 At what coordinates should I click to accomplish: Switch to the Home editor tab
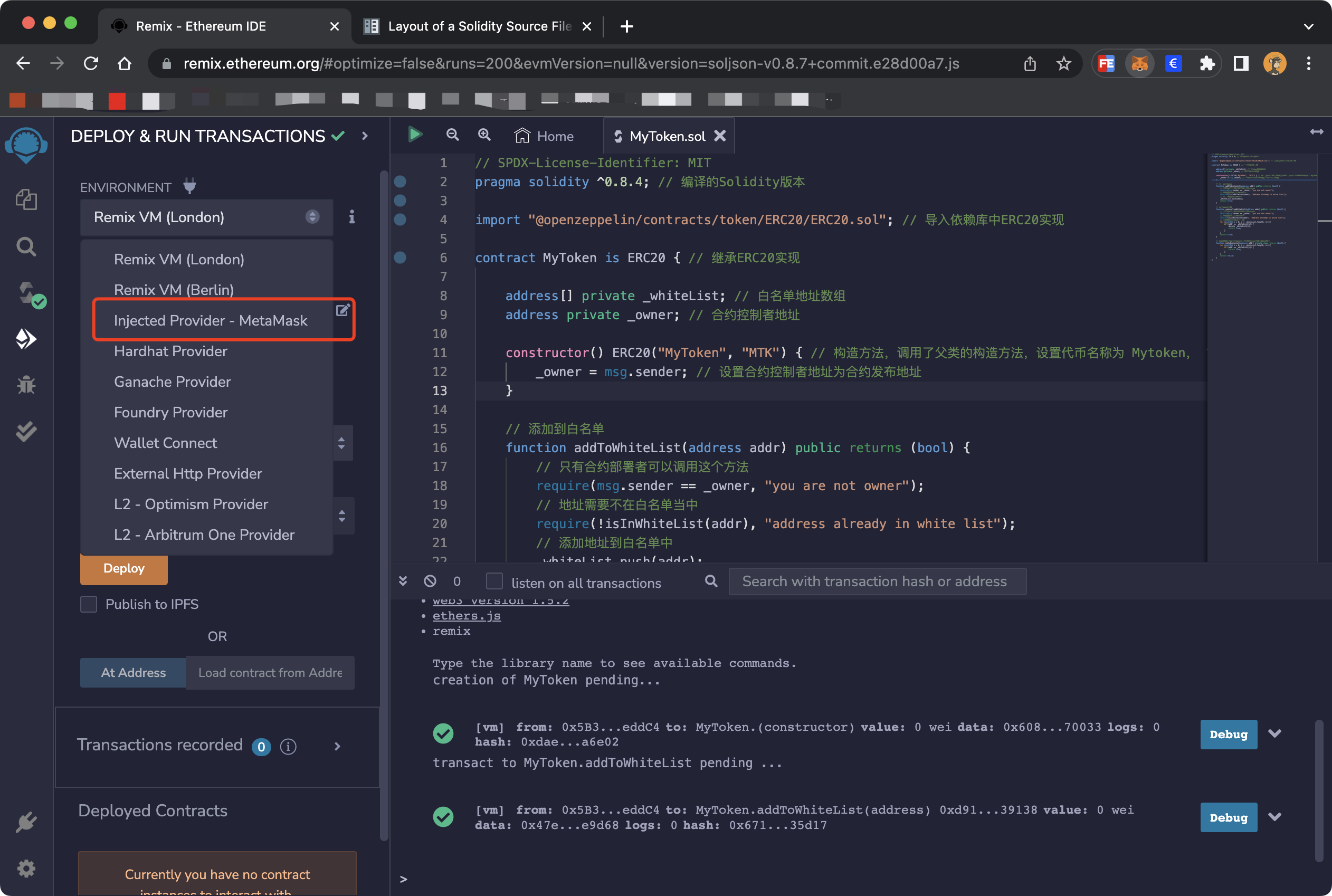click(x=544, y=136)
